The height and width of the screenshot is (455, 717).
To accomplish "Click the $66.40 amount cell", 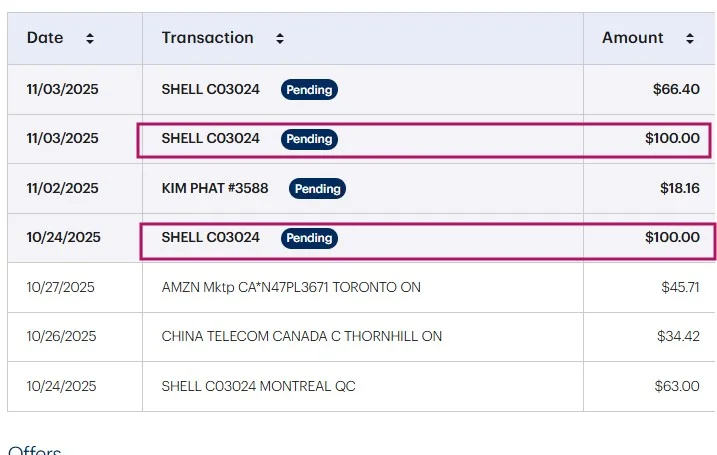I will click(676, 89).
